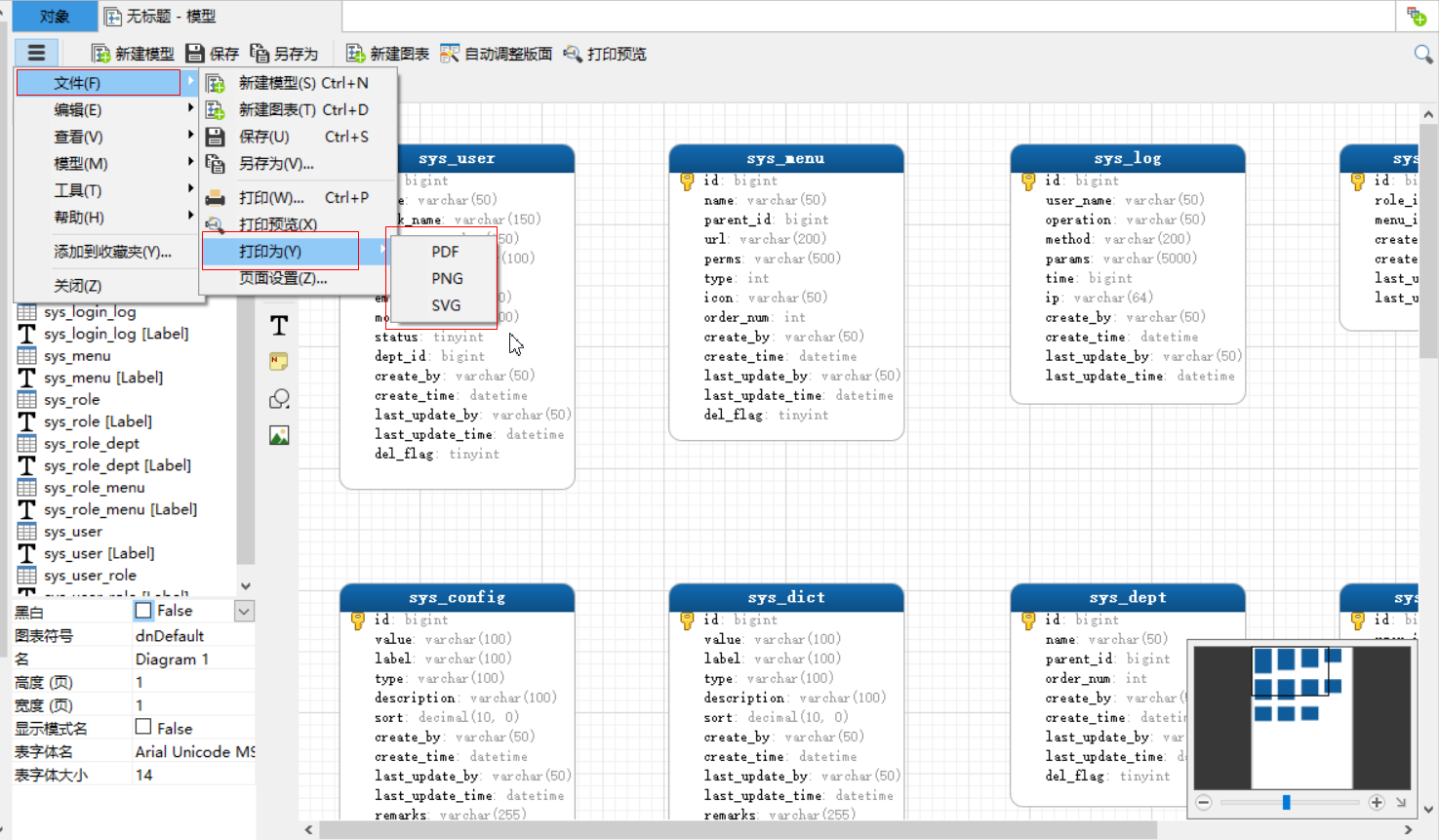Click the 保存 toolbar button
Image resolution: width=1439 pixels, height=840 pixels.
click(213, 54)
